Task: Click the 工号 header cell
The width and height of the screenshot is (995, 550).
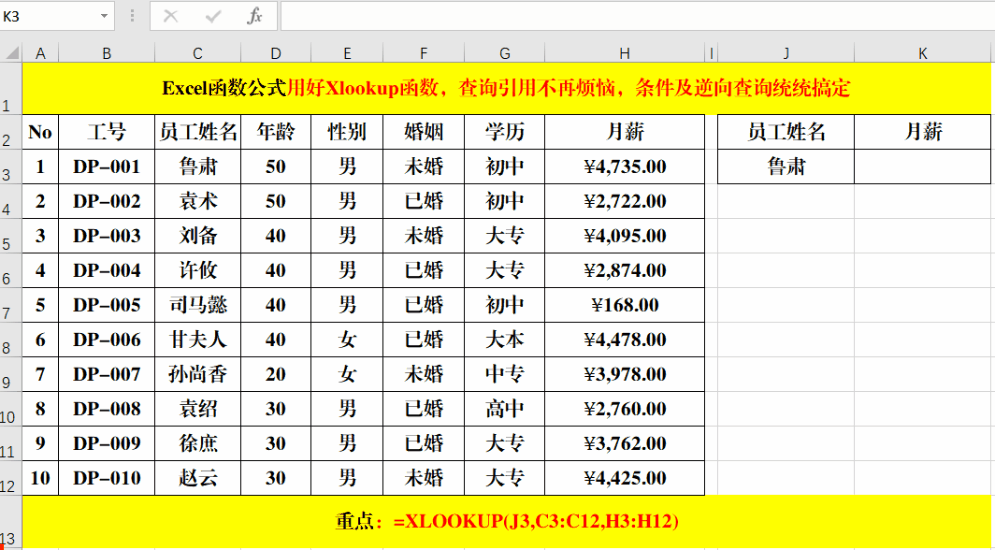Action: [x=107, y=132]
